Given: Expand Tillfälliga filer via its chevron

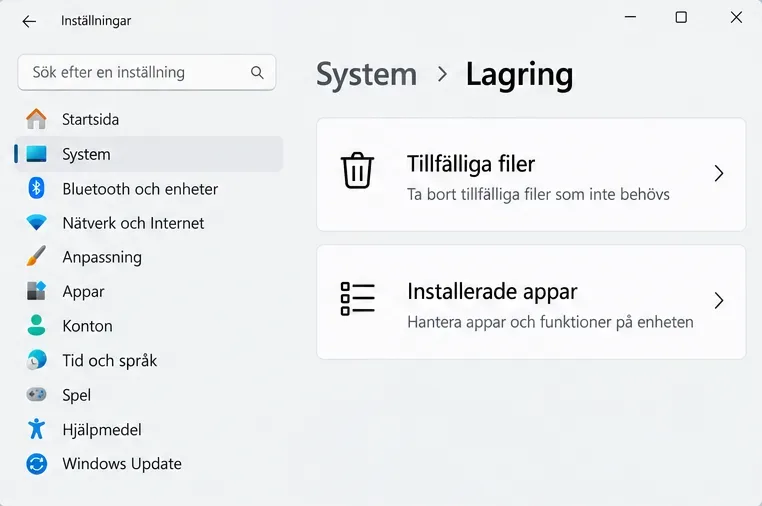Looking at the screenshot, I should [x=719, y=174].
